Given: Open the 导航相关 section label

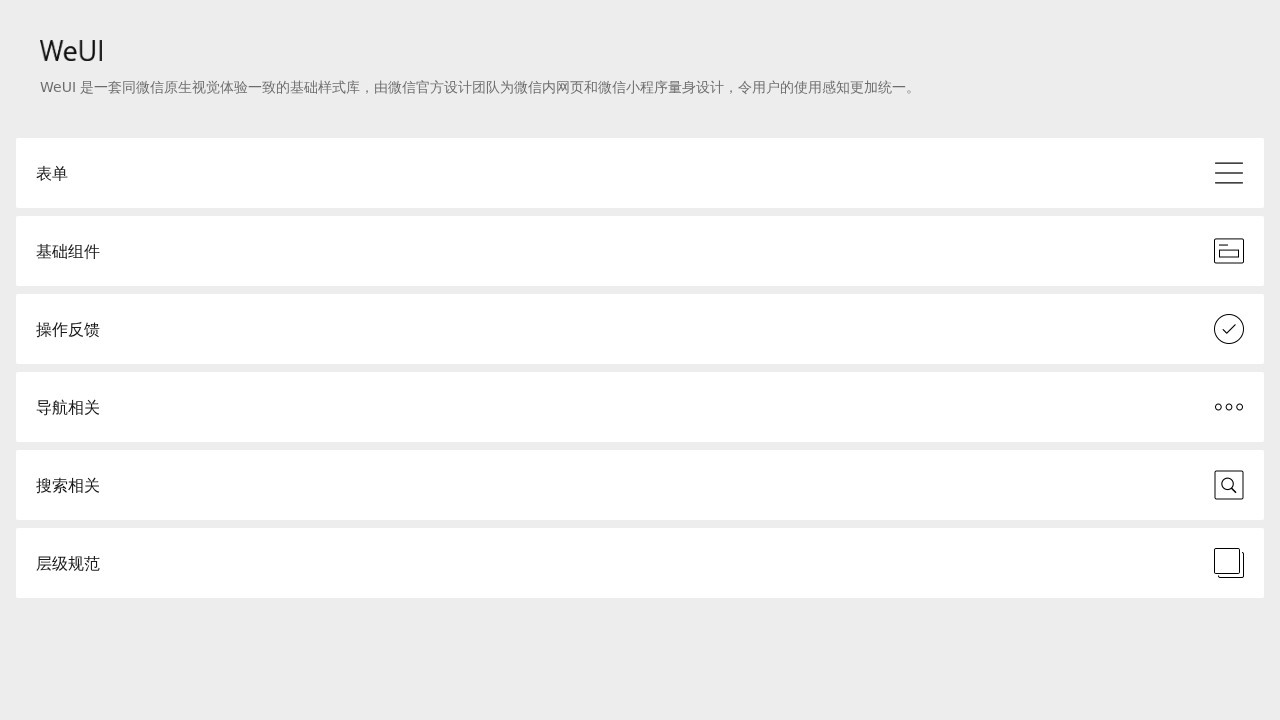Looking at the screenshot, I should 68,407.
